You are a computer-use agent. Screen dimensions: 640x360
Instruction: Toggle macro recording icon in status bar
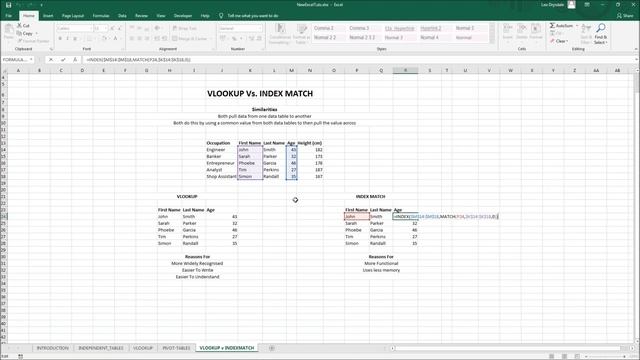(x=20, y=356)
